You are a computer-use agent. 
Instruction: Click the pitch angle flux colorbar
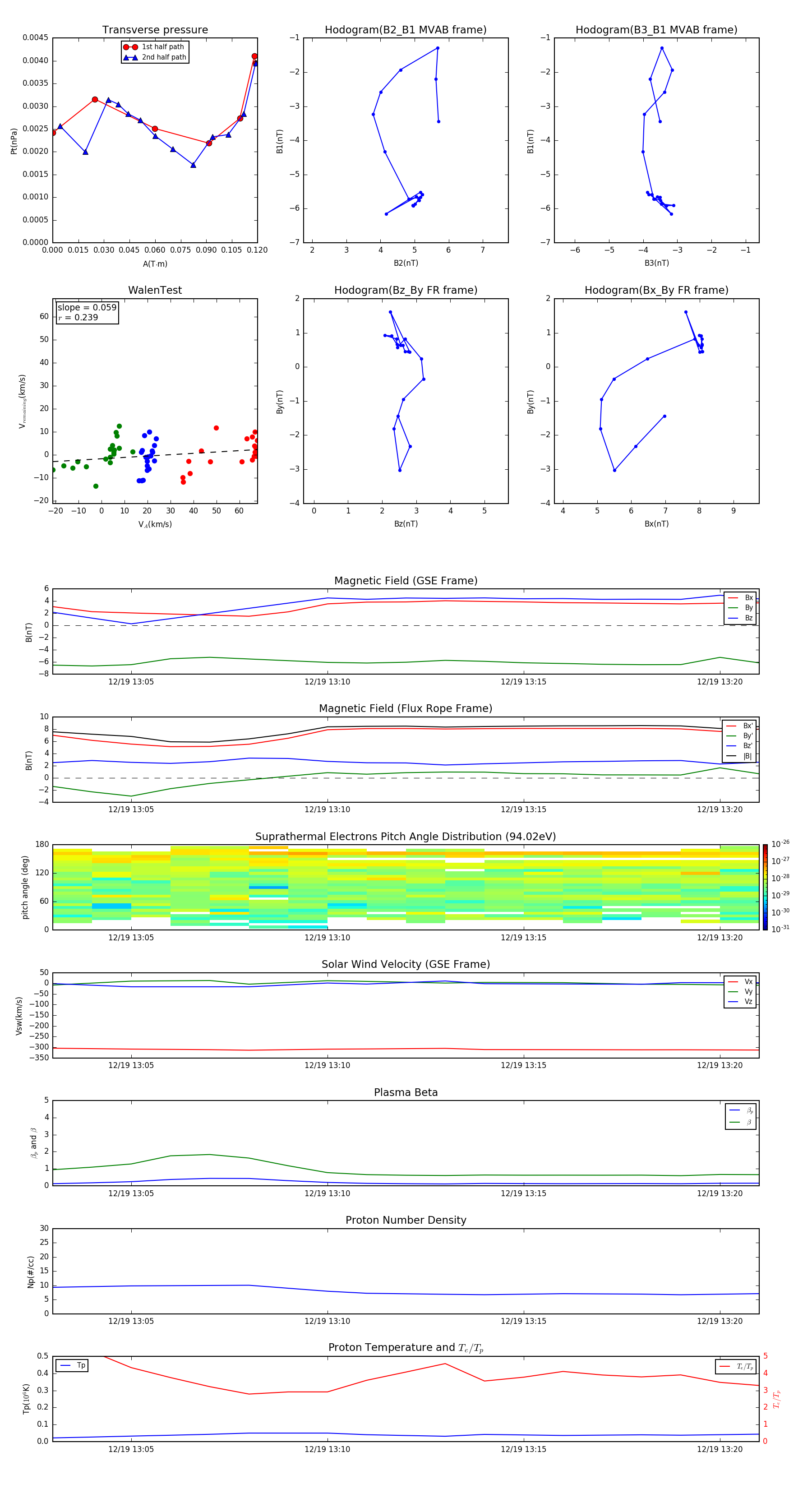[x=765, y=887]
